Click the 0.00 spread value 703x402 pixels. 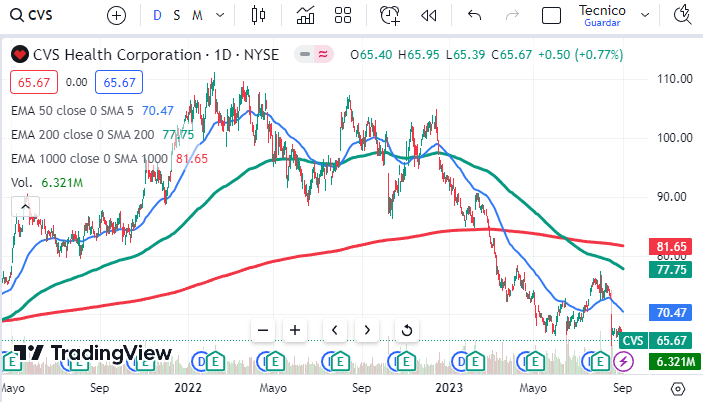pyautogui.click(x=76, y=82)
